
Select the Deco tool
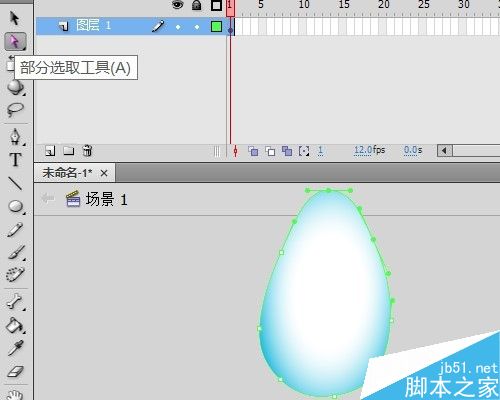tap(15, 274)
